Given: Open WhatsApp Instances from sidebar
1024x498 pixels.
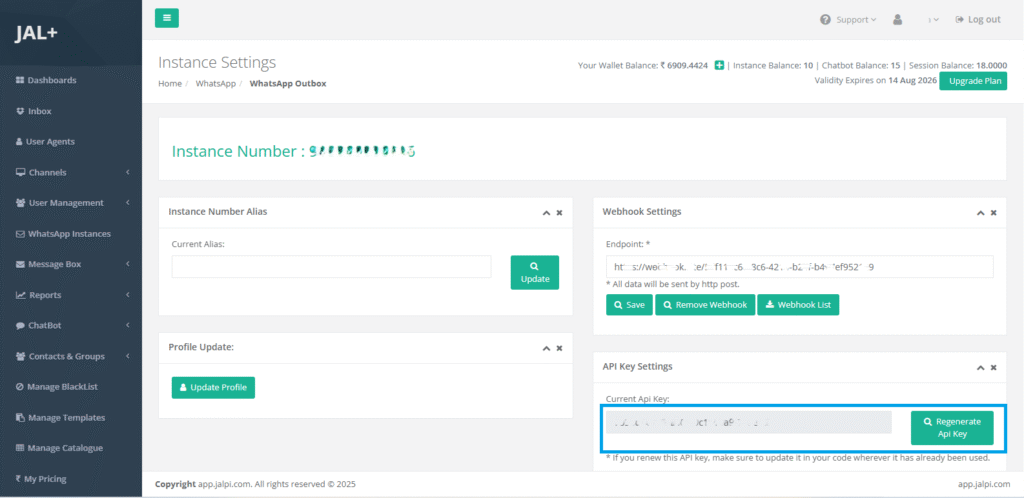Looking at the screenshot, I should tap(69, 234).
